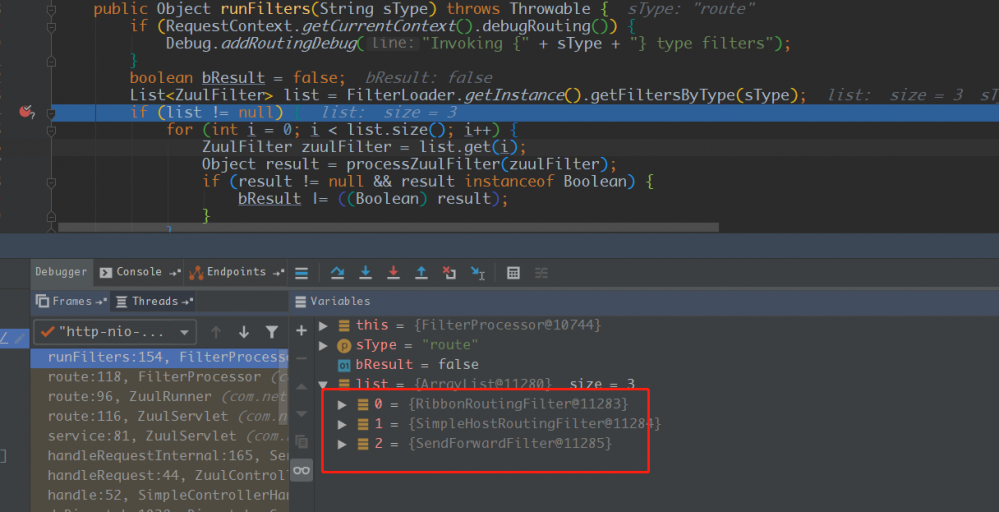999x512 pixels.
Task: Click the red Force Step Into icon
Action: click(393, 273)
